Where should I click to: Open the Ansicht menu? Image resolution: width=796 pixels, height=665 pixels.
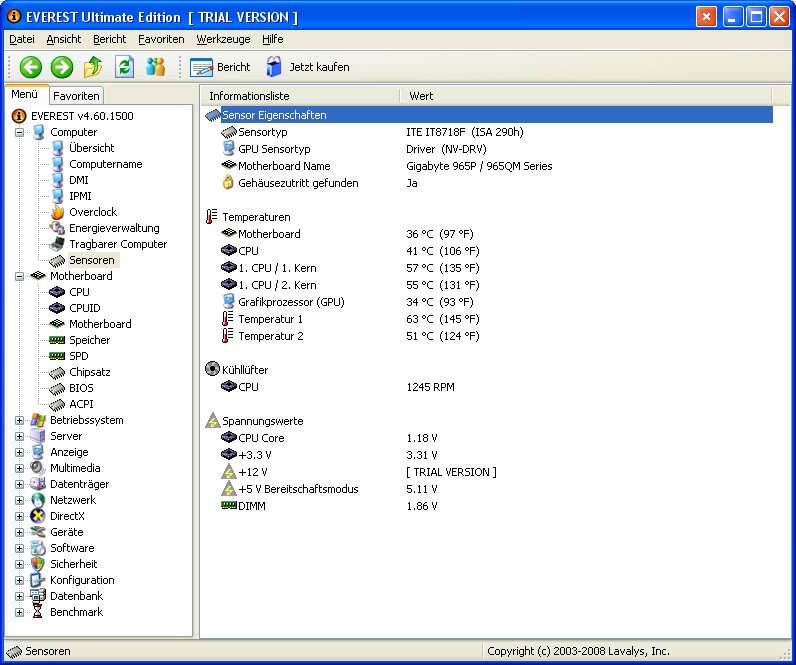tap(63, 39)
